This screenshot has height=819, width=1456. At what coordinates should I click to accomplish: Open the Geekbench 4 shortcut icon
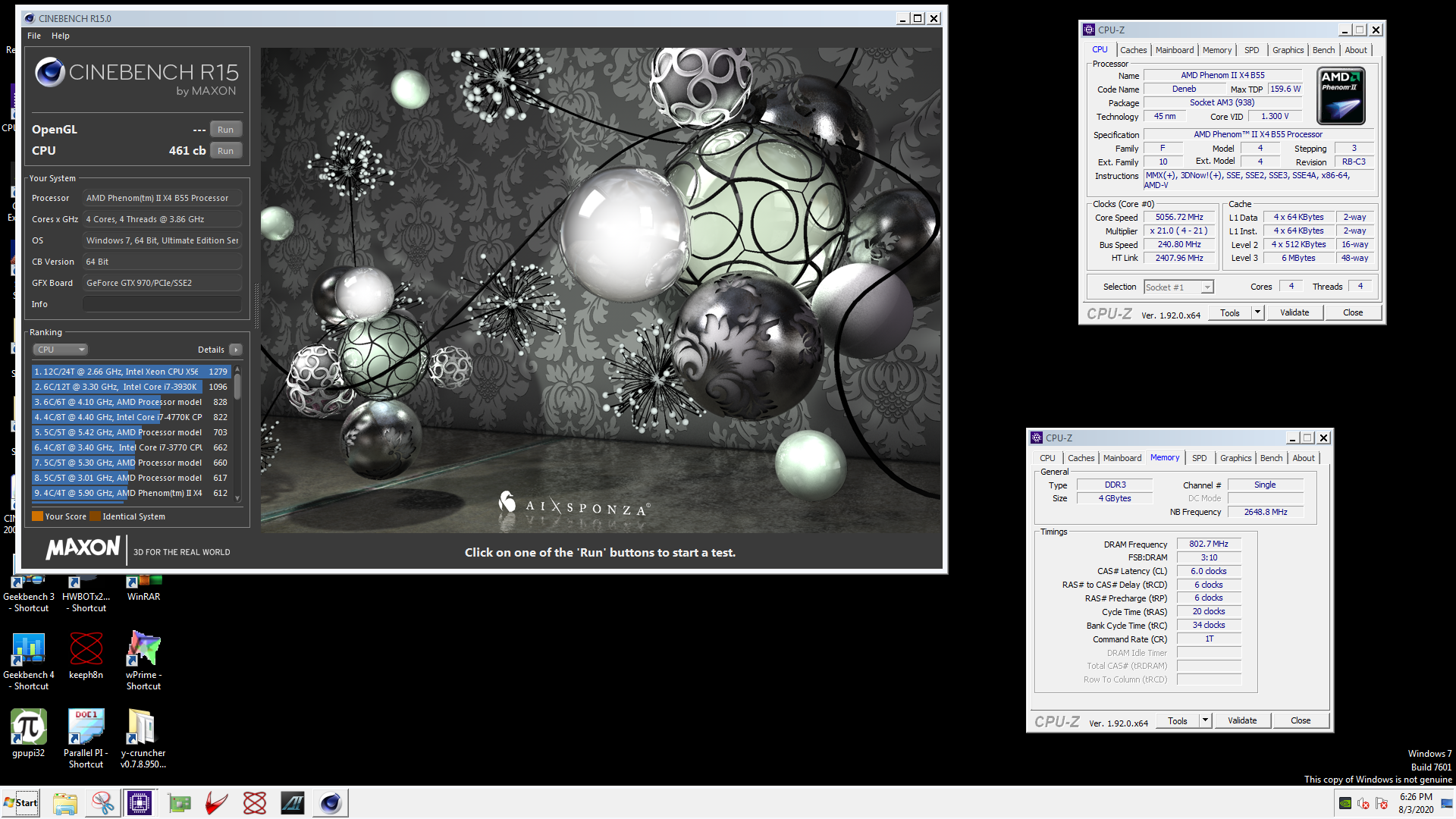29,661
